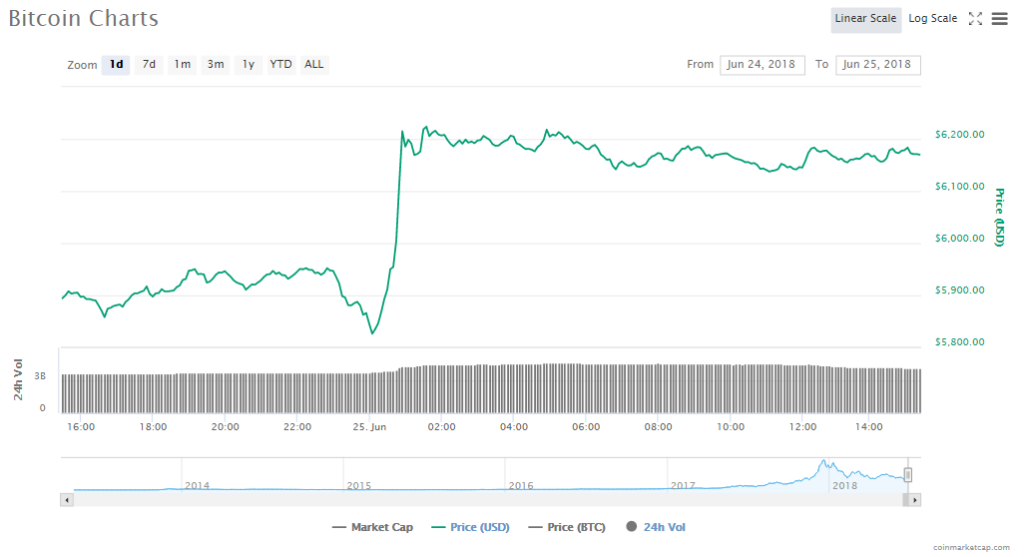Select the 7d zoom range
The image size is (1024, 557).
[149, 64]
